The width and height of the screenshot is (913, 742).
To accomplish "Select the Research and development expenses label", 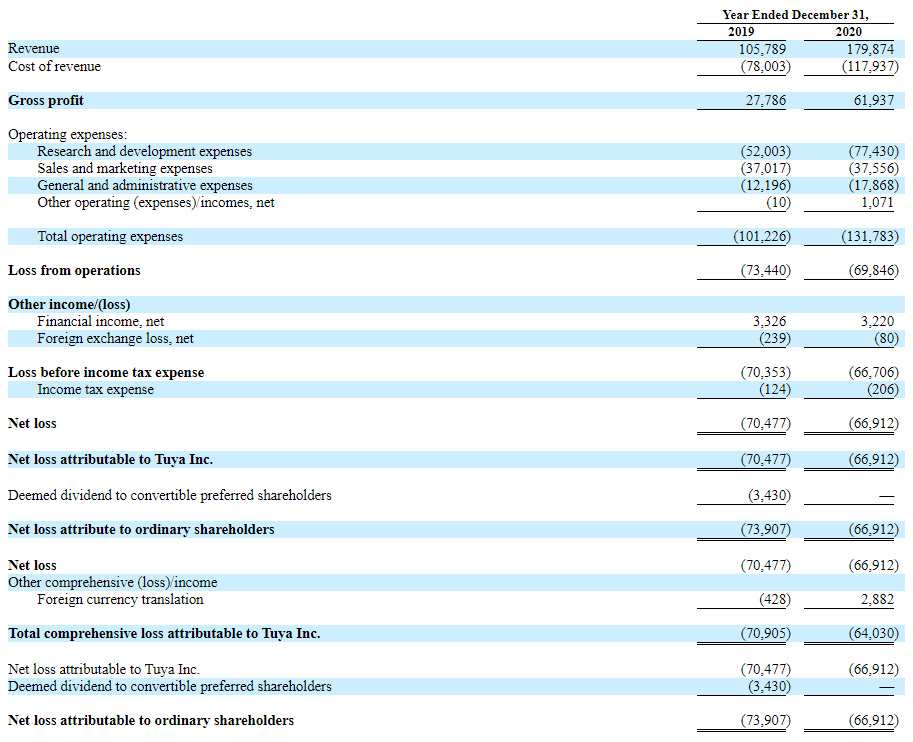I will point(144,151).
